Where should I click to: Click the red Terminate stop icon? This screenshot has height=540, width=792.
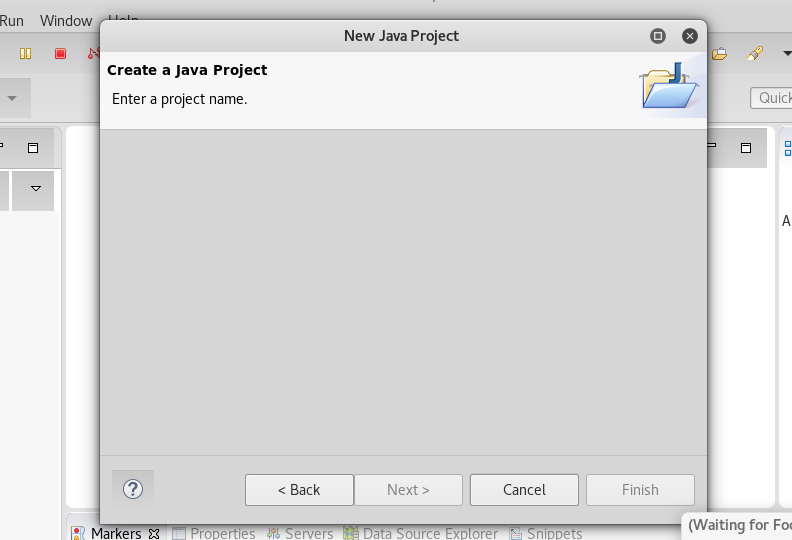pyautogui.click(x=60, y=54)
